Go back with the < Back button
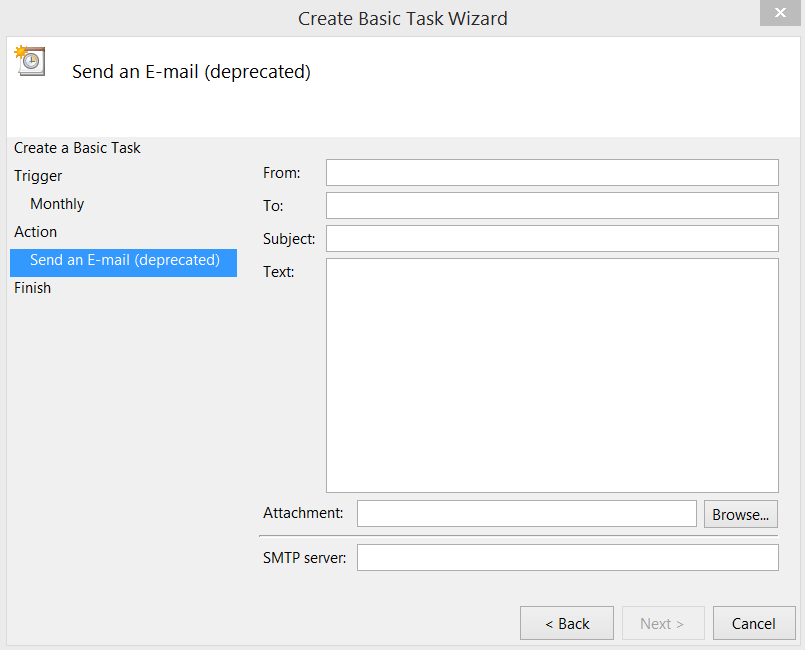The width and height of the screenshot is (805, 650). pos(567,623)
